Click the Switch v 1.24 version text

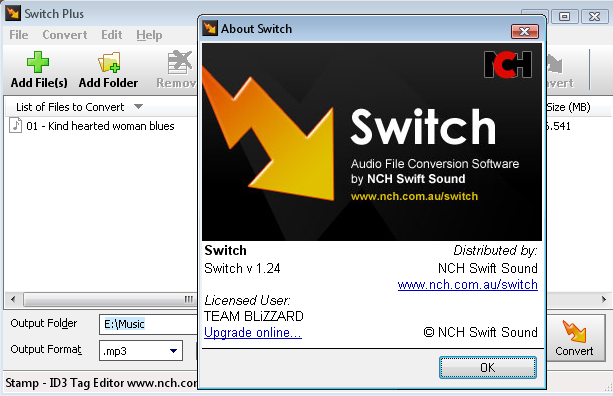tap(242, 268)
